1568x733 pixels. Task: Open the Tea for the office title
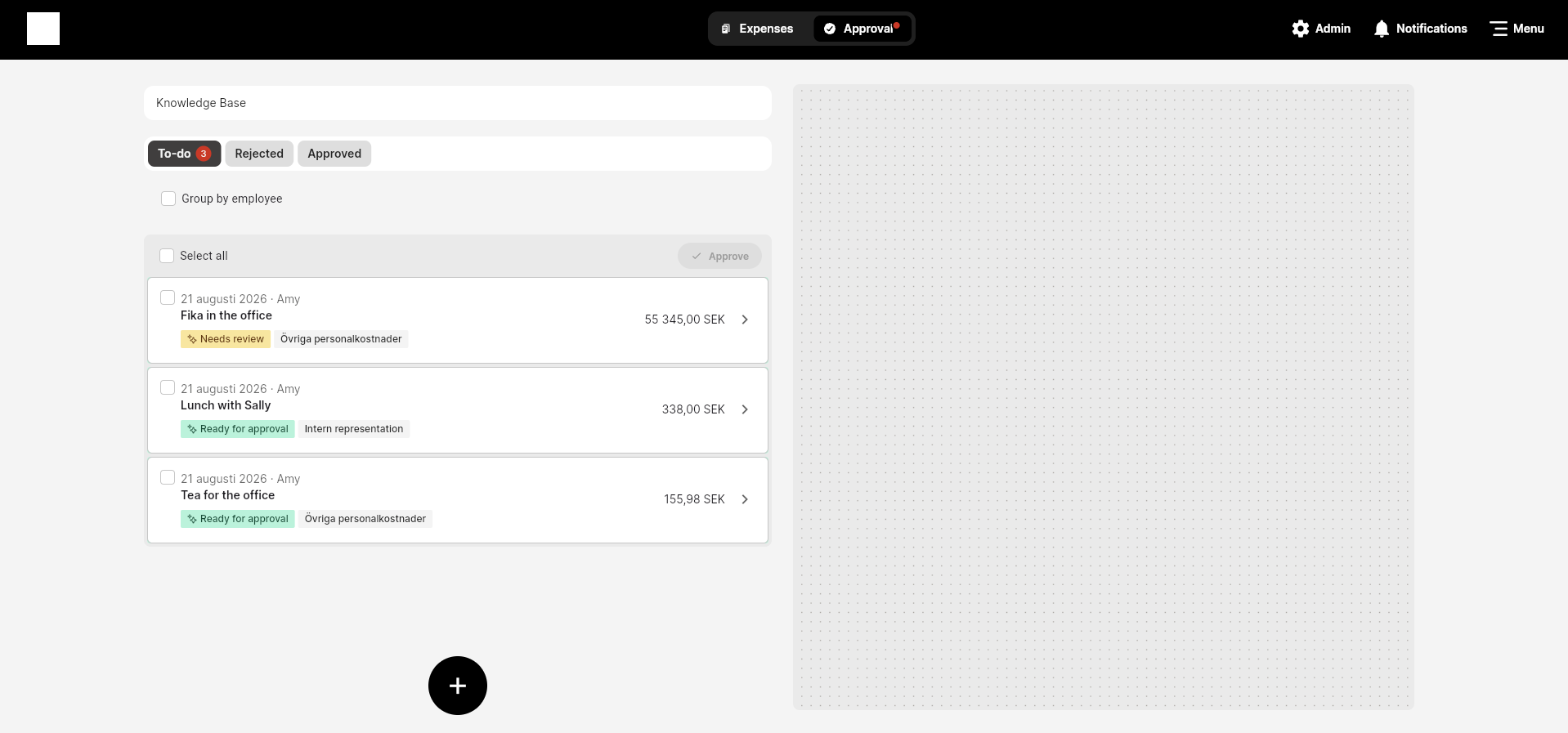227,495
